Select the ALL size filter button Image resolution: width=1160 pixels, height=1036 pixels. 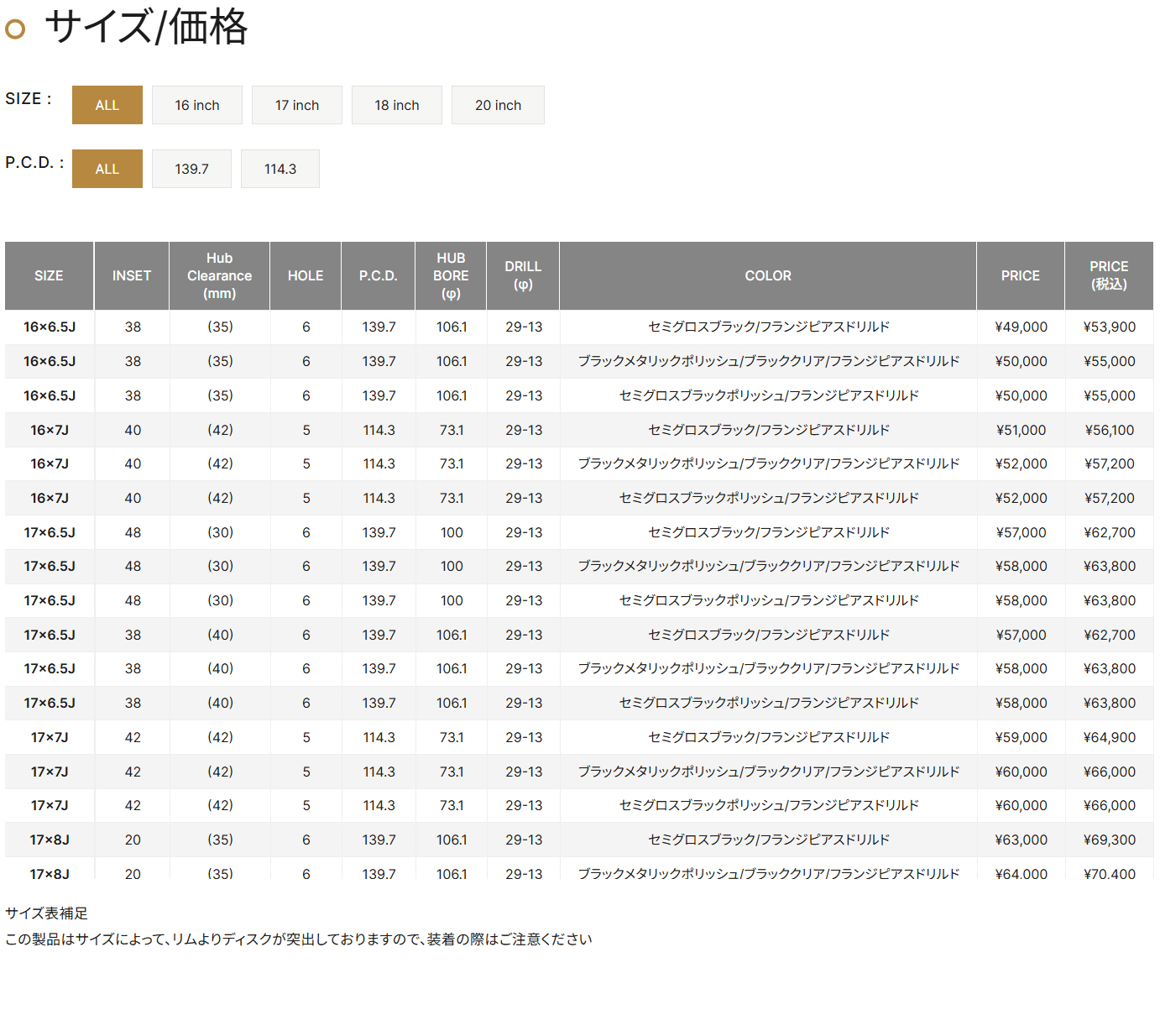107,105
